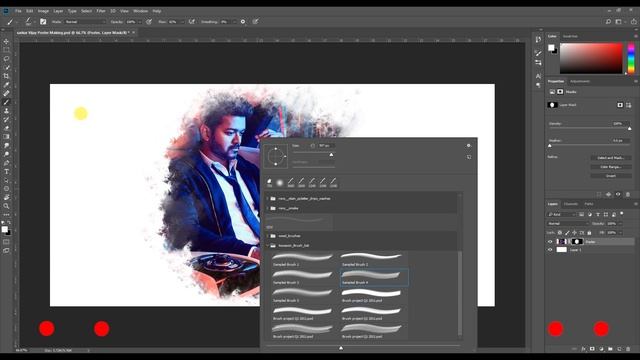Click the brush picker list scrollbar

460,293
